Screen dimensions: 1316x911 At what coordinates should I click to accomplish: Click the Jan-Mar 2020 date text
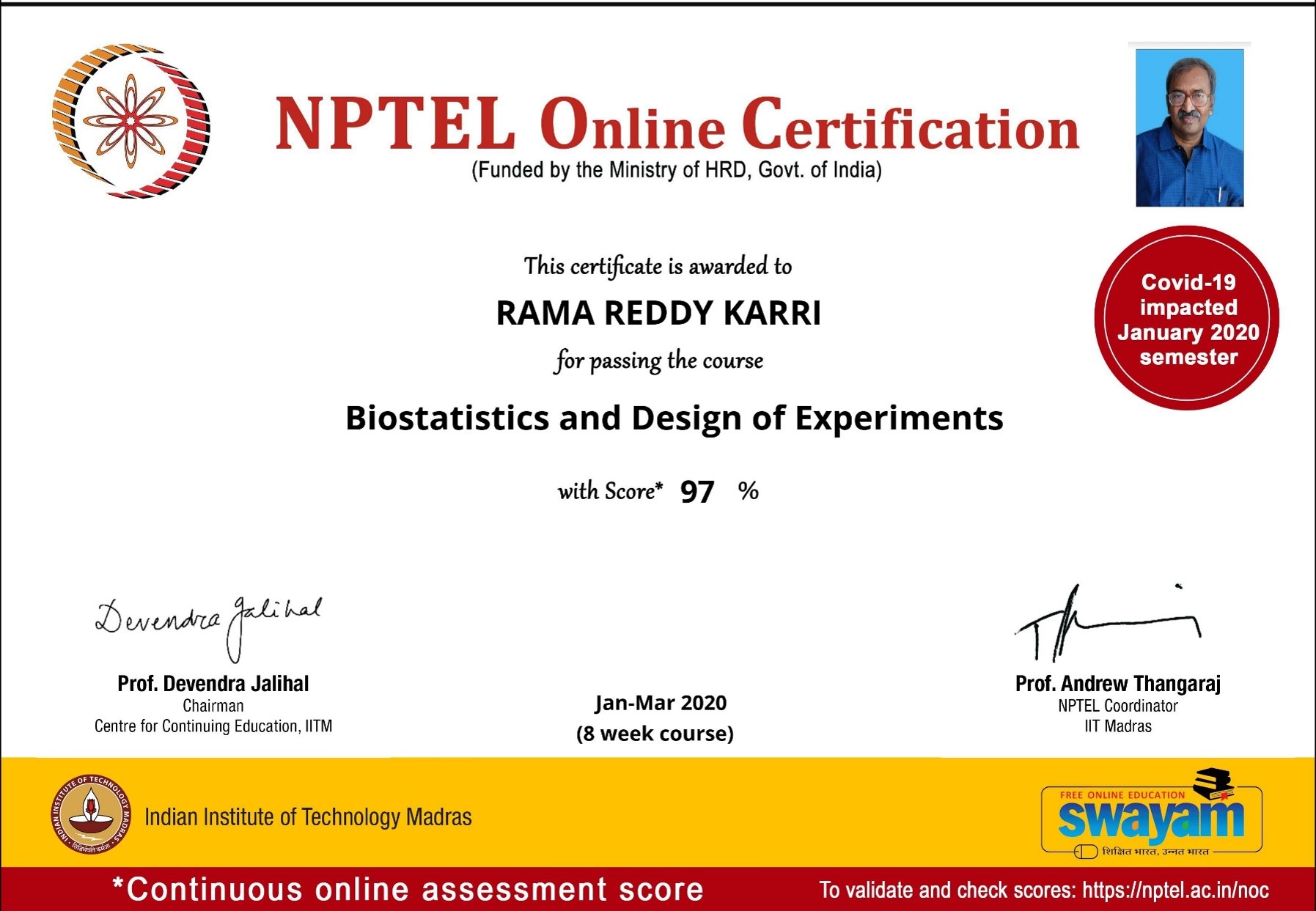(x=661, y=703)
